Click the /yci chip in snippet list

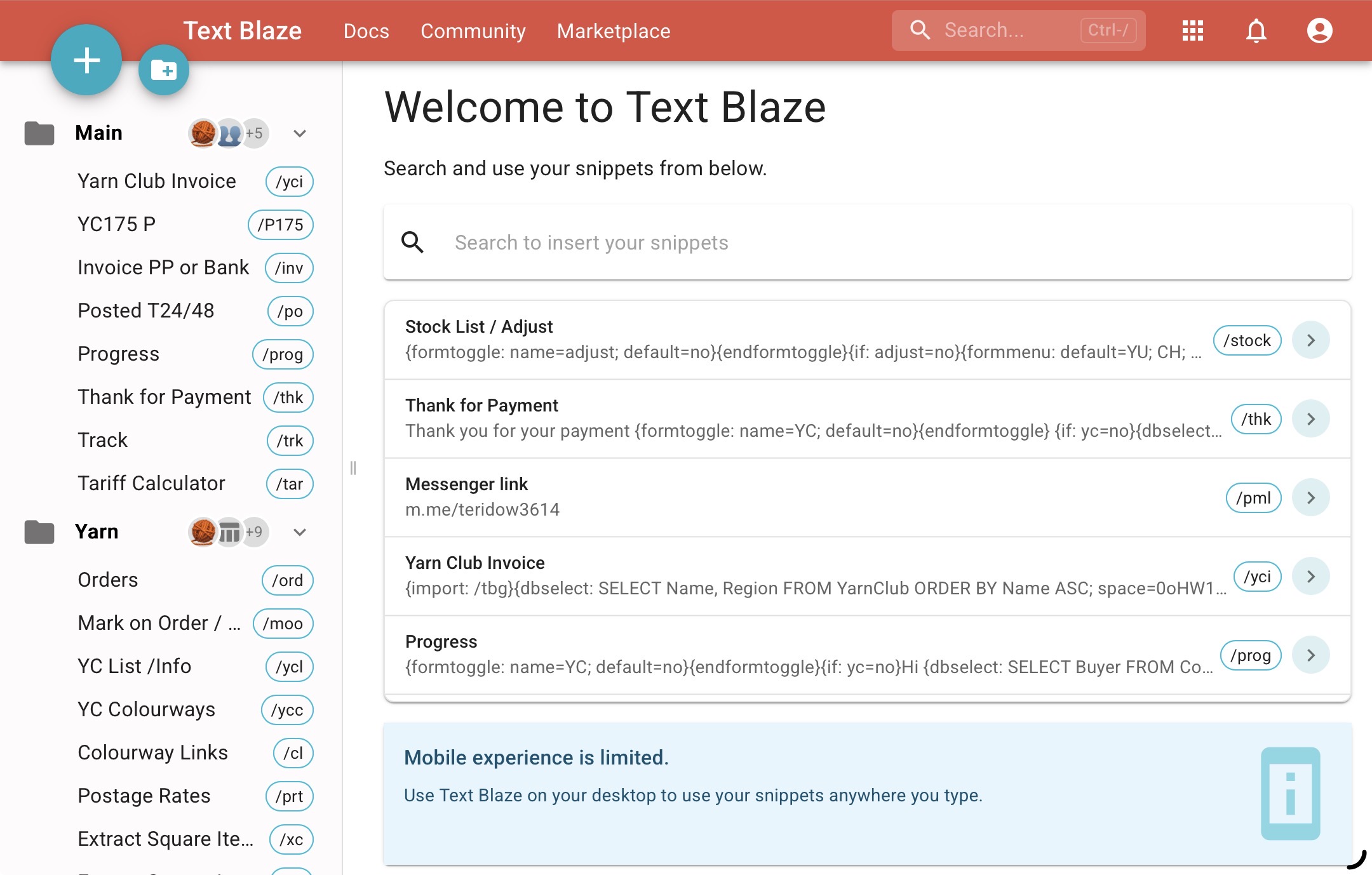pyautogui.click(x=1257, y=577)
